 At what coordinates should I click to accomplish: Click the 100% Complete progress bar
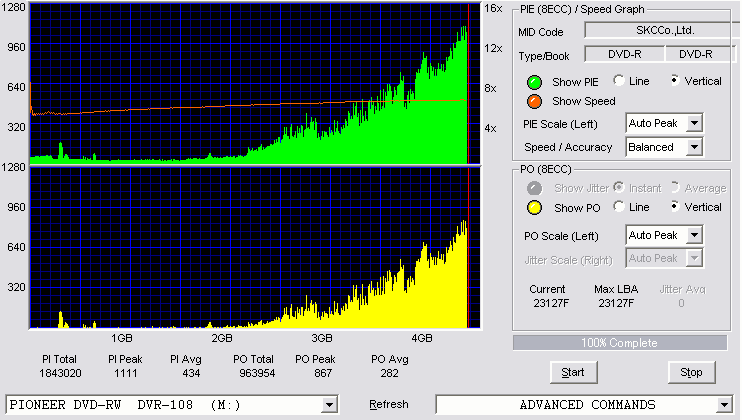[x=620, y=343]
